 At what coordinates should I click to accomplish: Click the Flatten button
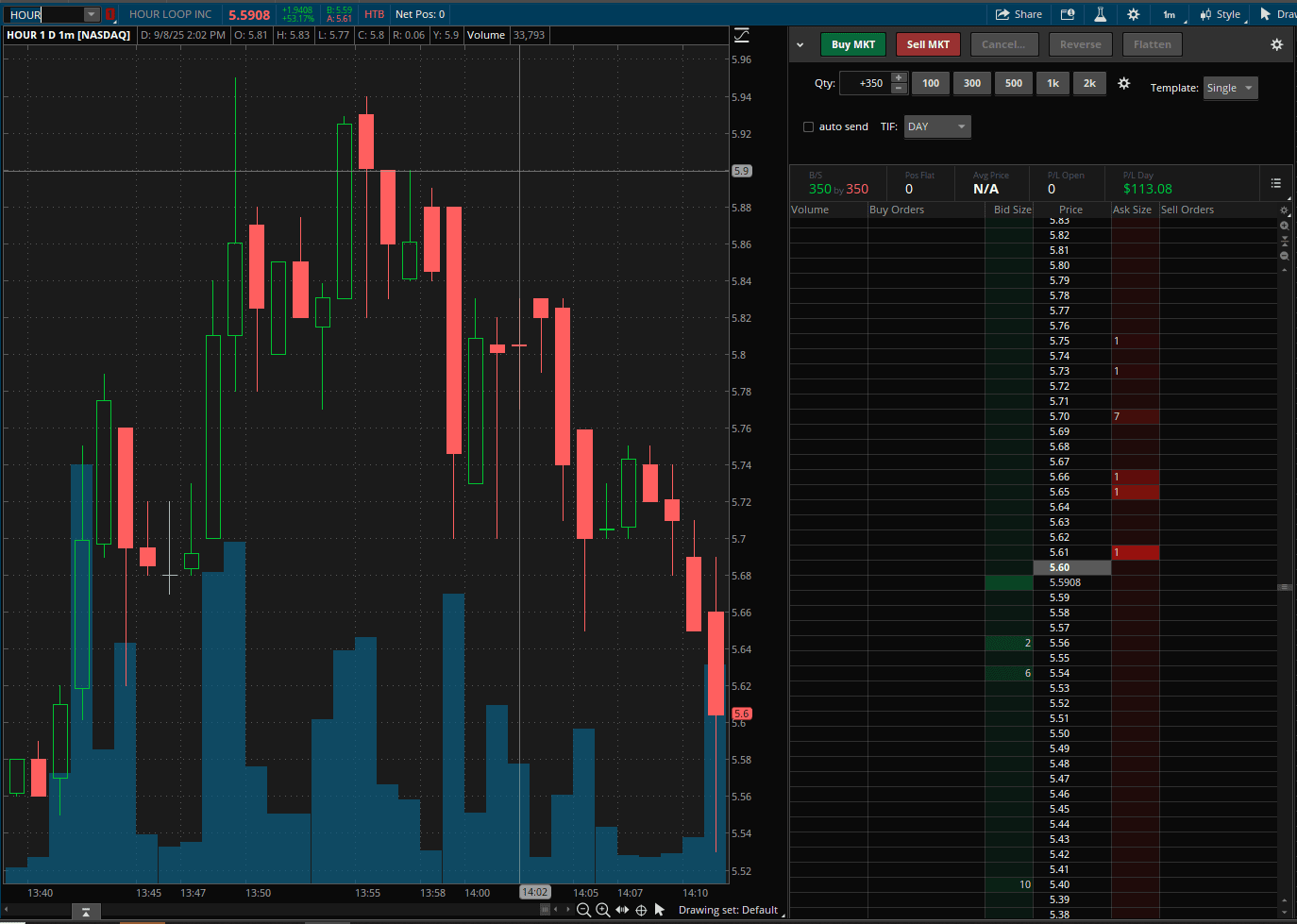[x=1153, y=44]
